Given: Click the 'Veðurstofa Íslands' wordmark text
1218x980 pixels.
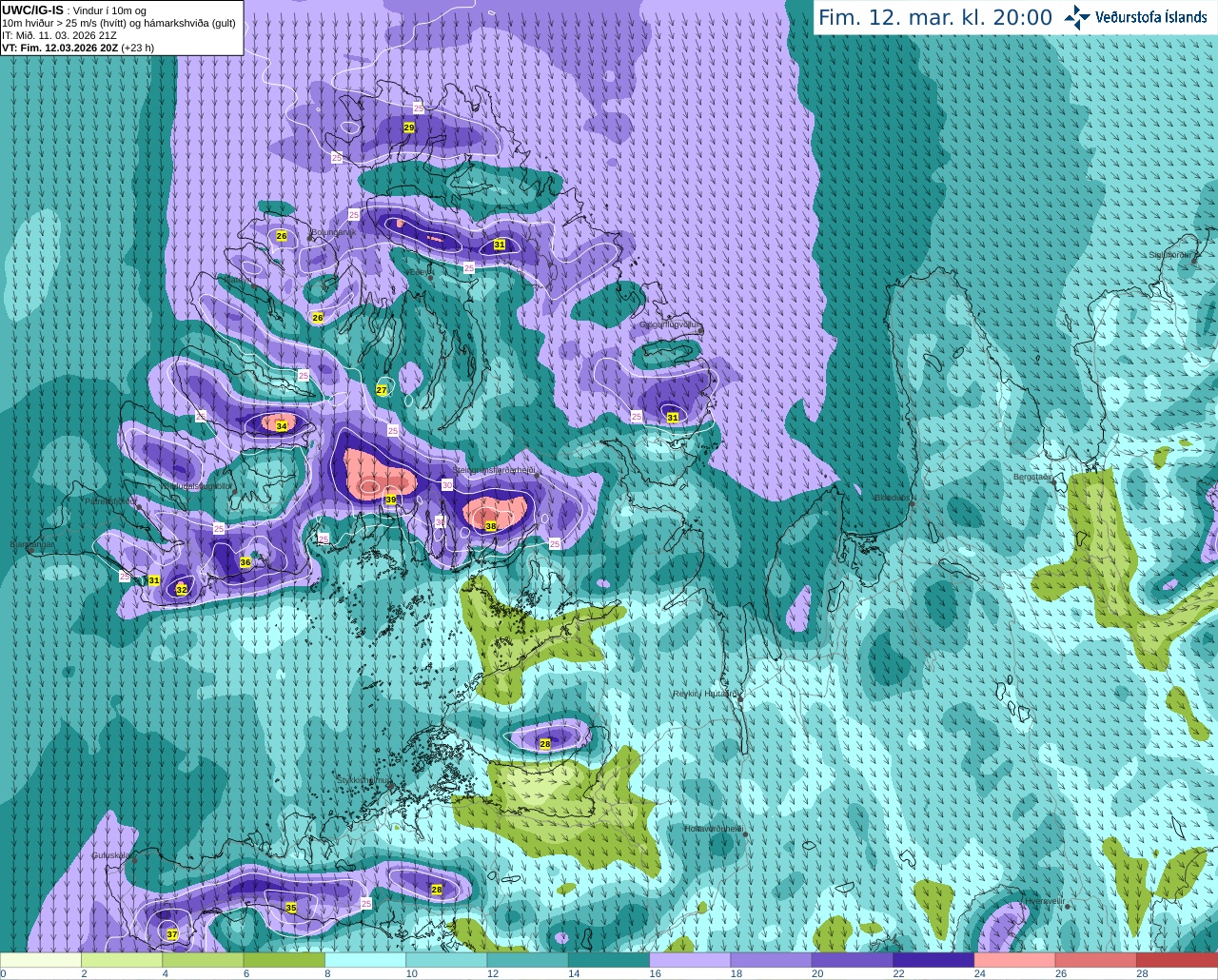Looking at the screenshot, I should click(1151, 17).
